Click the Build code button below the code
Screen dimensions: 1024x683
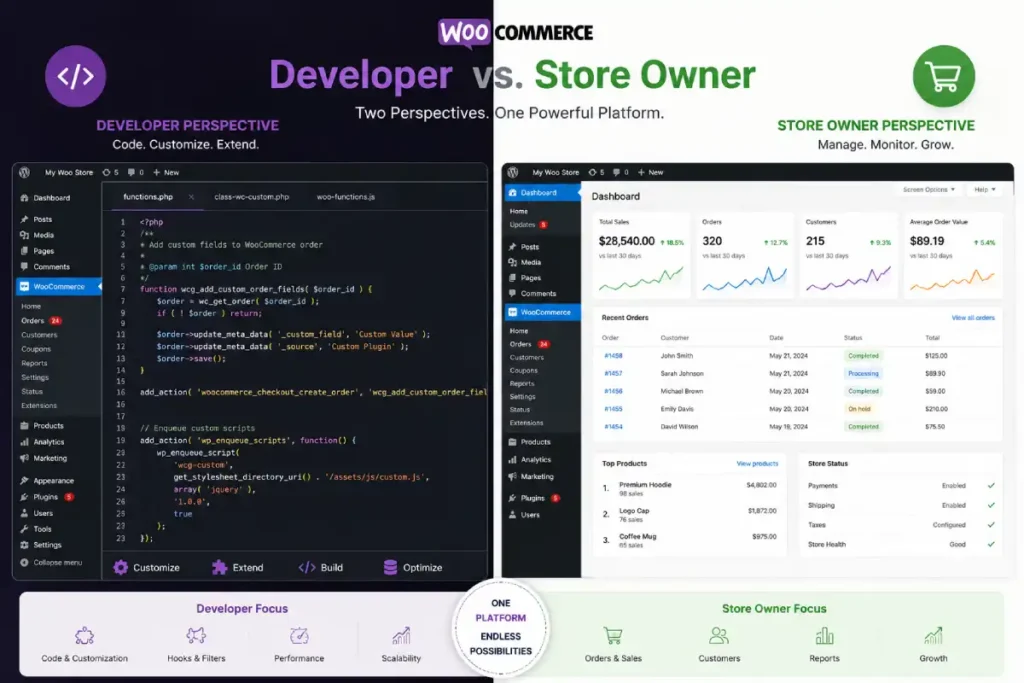[321, 567]
